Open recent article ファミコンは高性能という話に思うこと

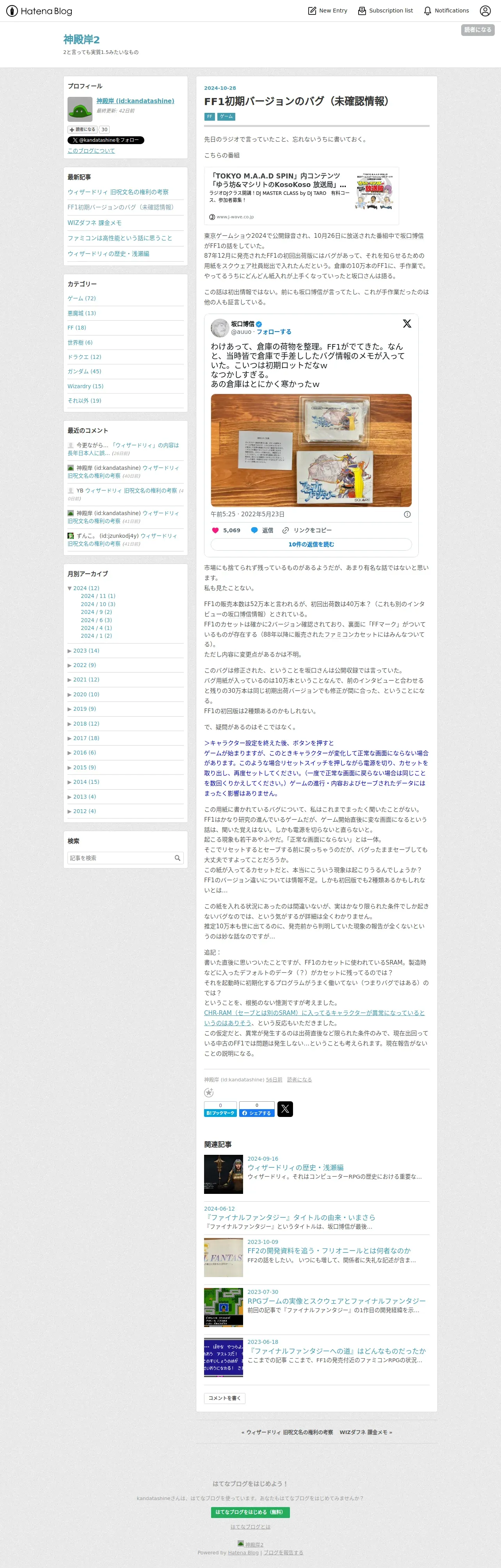point(120,238)
